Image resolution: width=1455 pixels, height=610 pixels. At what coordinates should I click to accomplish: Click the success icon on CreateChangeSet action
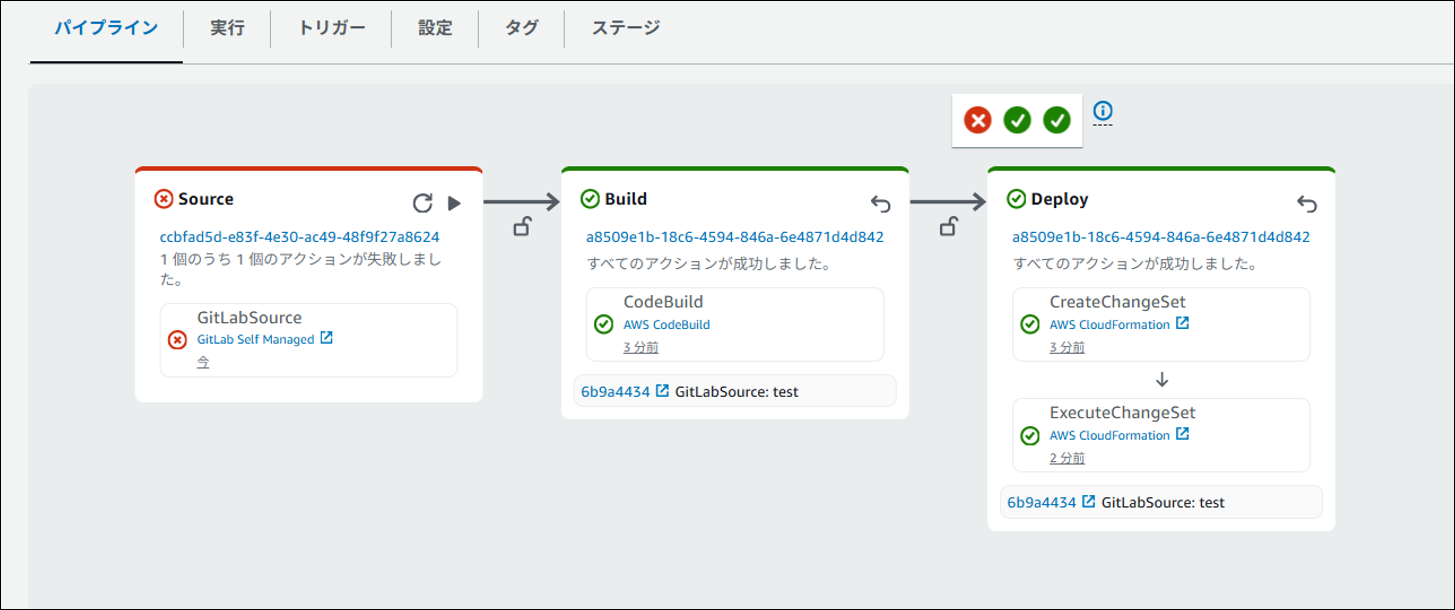coord(1029,324)
